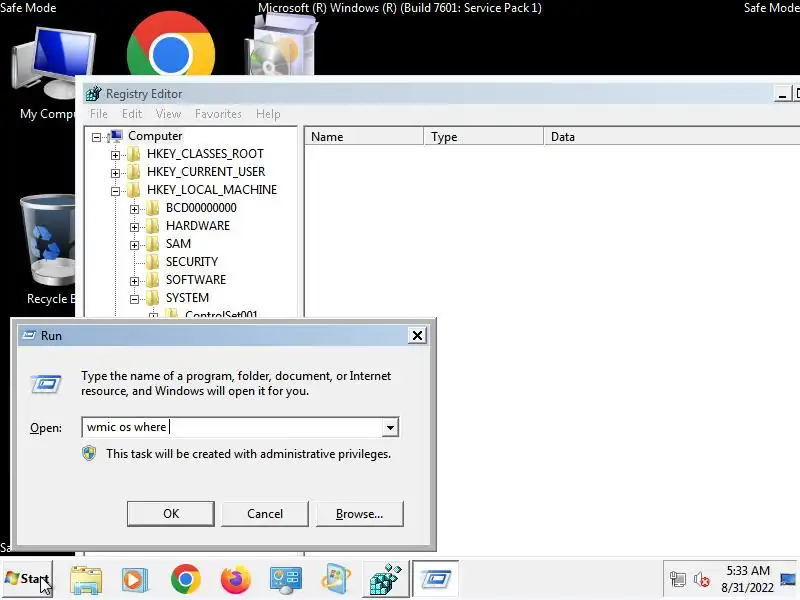Click the Registry Editor title bar icon
The width and height of the screenshot is (800, 600).
93,94
